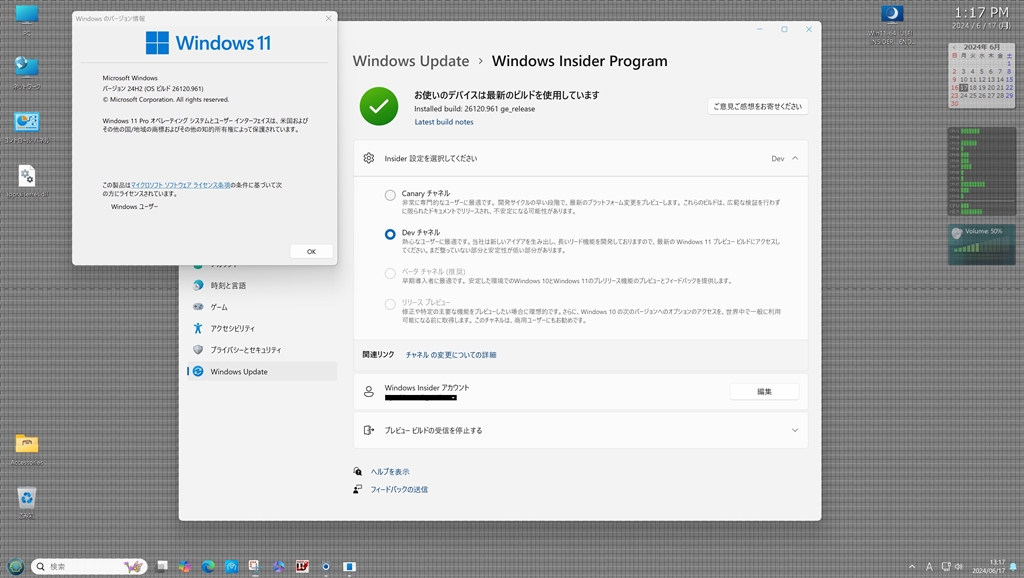Switch to the winver taskbar window
The image size is (1024, 578).
click(x=349, y=566)
